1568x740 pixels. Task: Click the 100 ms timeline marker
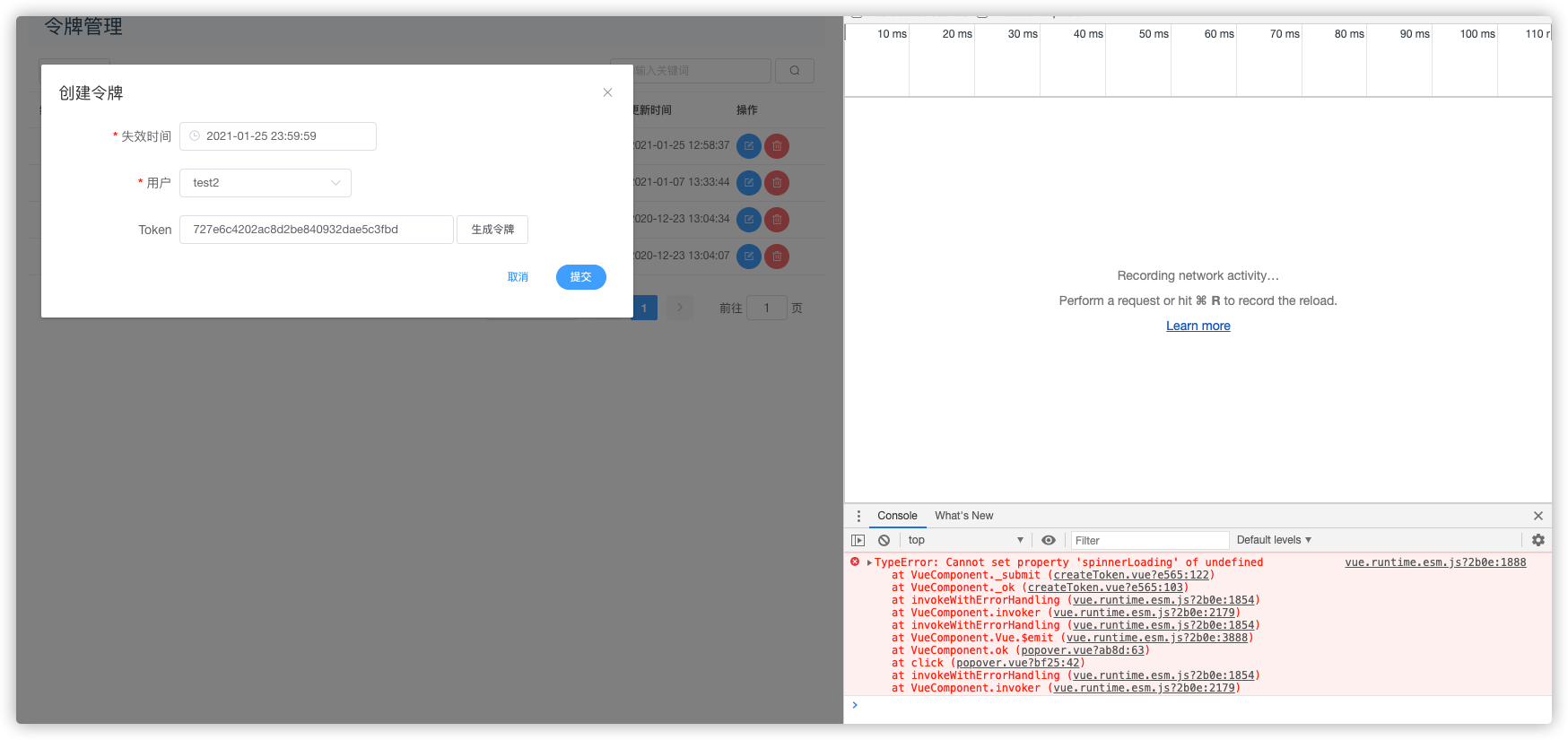click(x=1477, y=34)
